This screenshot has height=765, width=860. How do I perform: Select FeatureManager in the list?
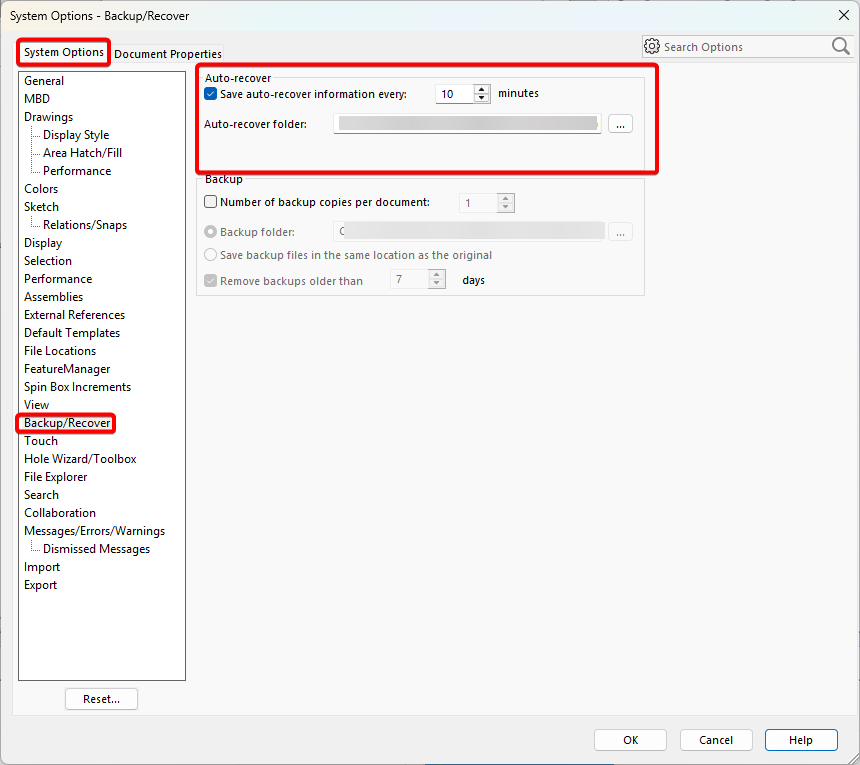tap(67, 369)
